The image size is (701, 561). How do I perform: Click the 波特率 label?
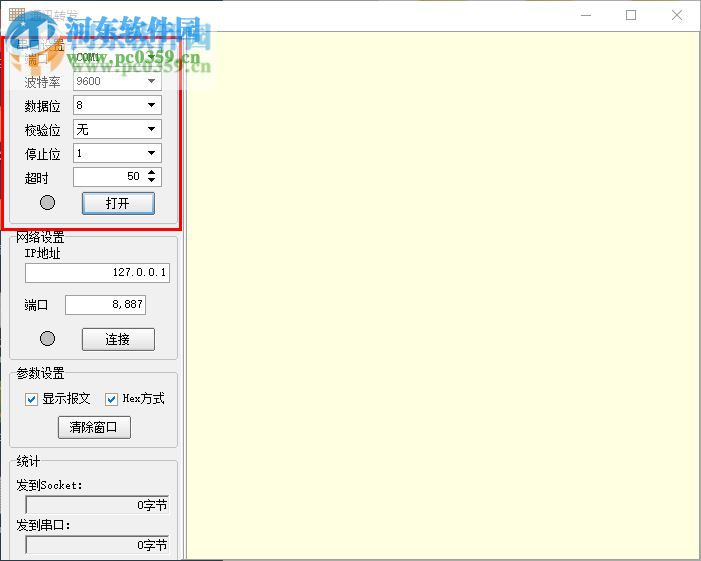[x=42, y=82]
